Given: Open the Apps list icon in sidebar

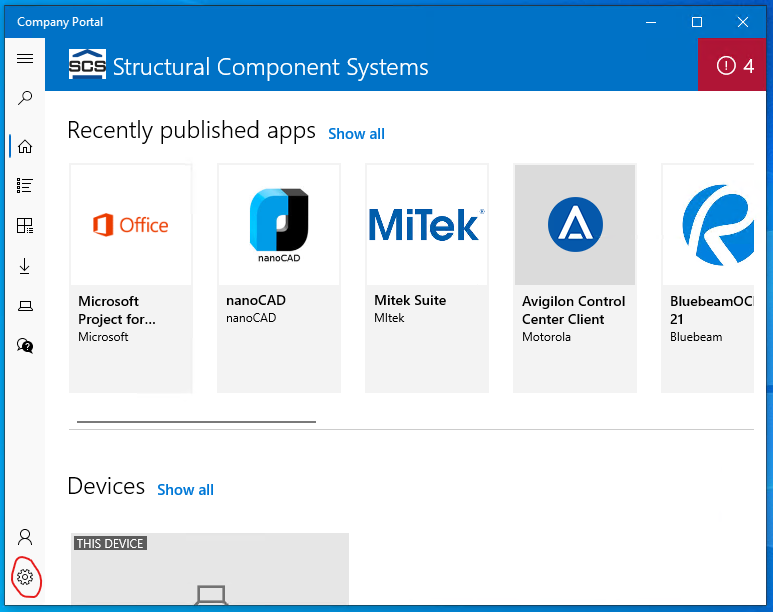Looking at the screenshot, I should 25,186.
